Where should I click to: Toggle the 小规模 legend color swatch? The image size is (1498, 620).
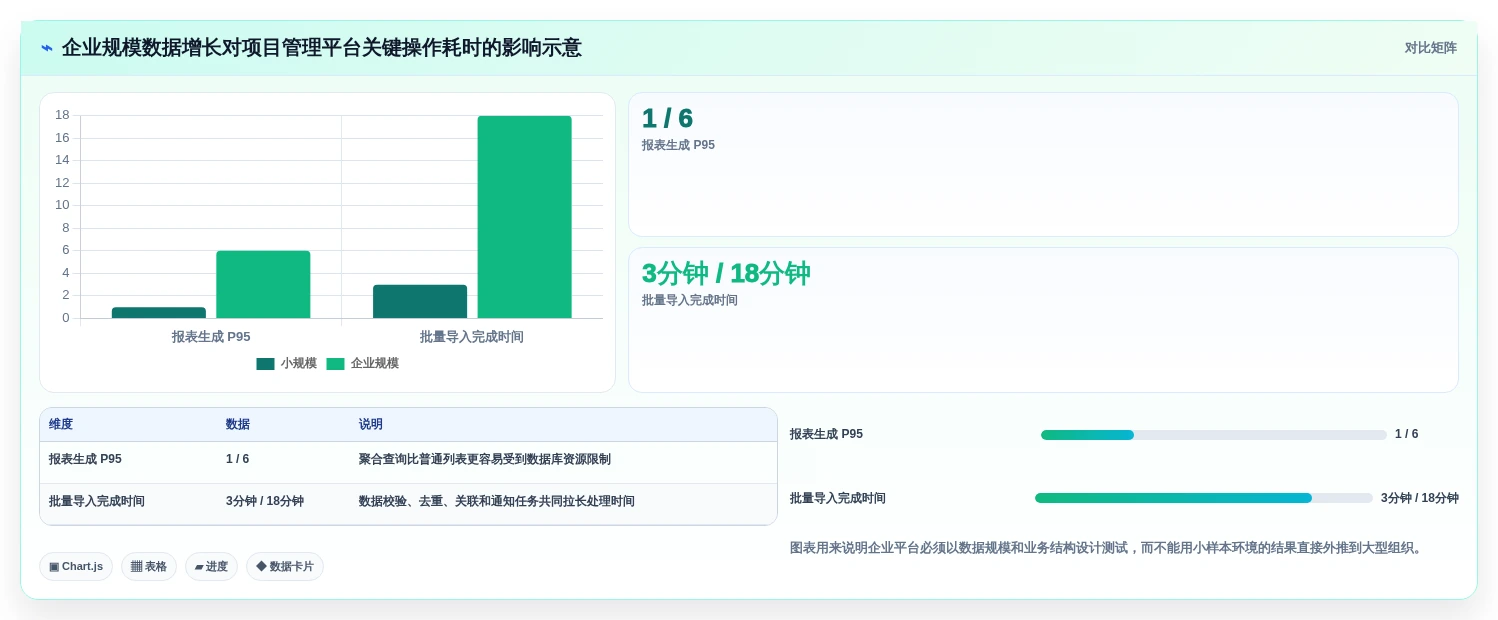point(265,364)
